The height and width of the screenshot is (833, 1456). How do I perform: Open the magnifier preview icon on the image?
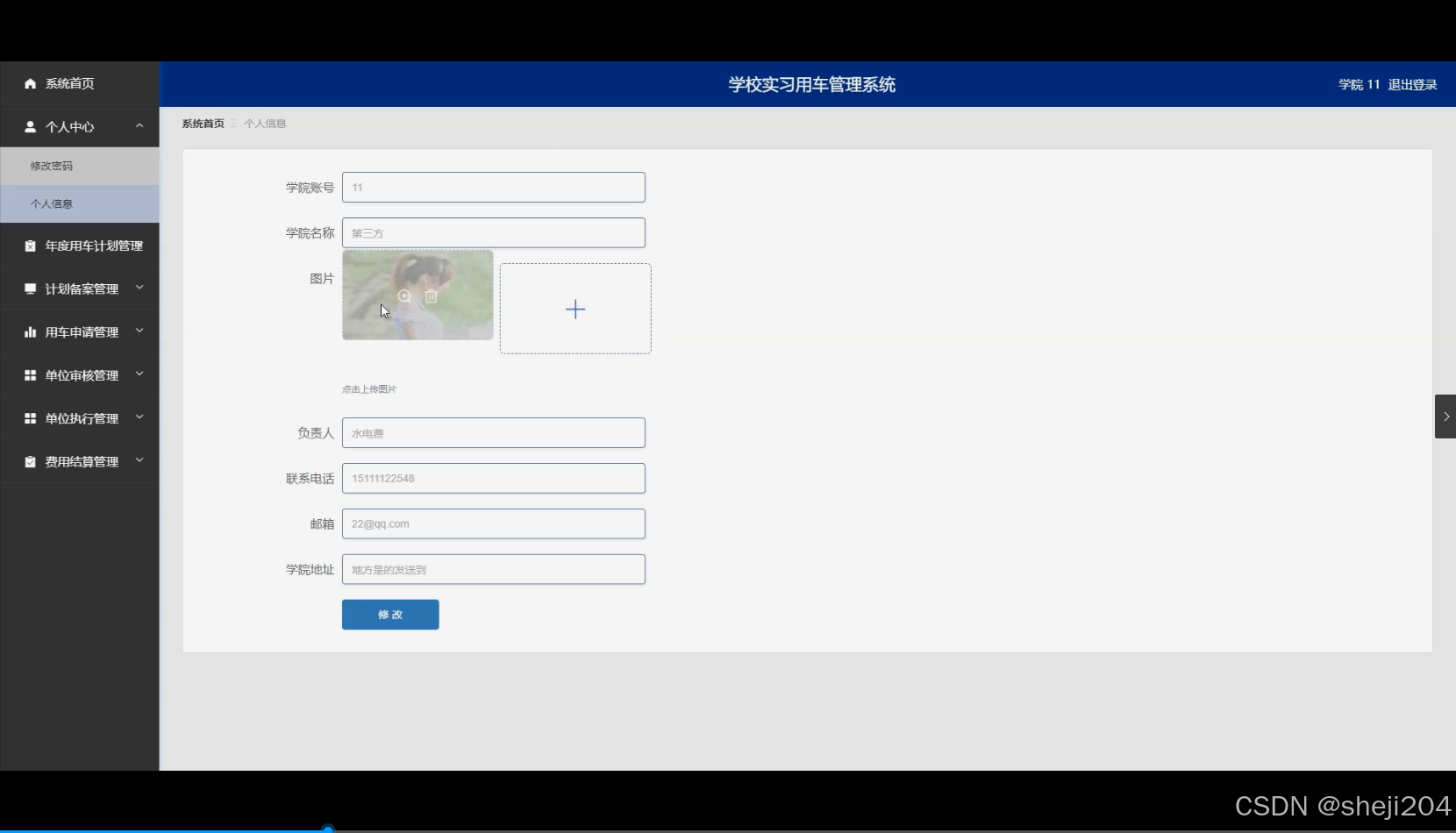pos(403,297)
